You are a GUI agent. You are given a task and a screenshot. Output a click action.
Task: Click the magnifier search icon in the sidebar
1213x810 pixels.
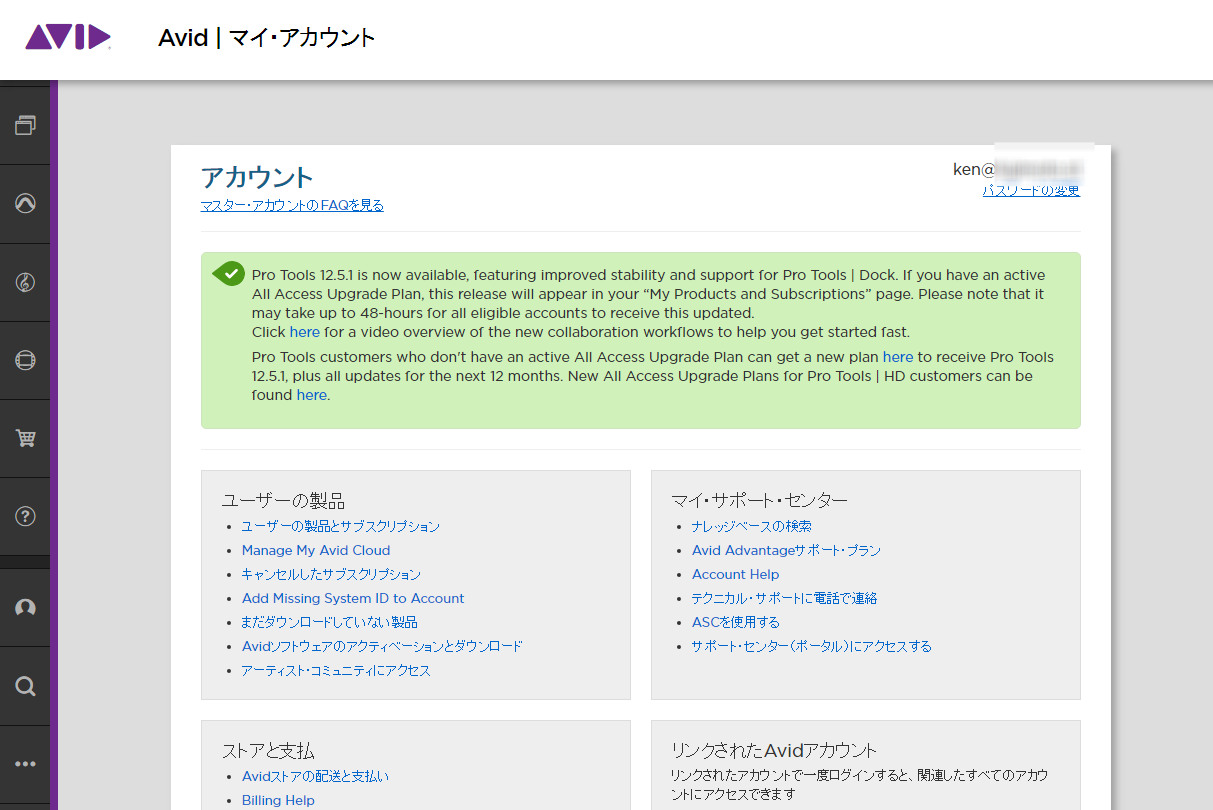[x=26, y=686]
